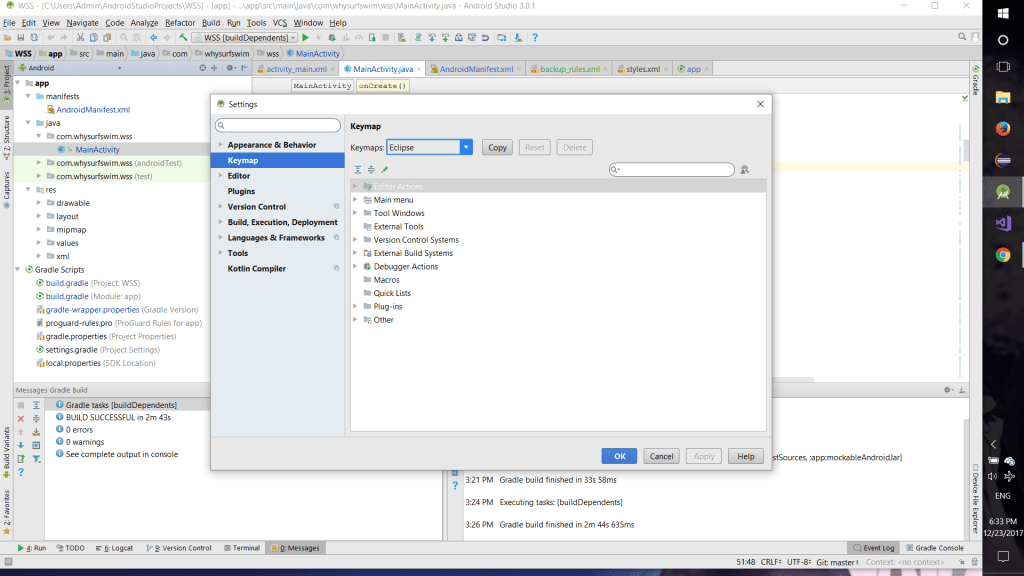Screen dimensions: 1024x576
Task: Expand the Debugger Actions tree node
Action: (x=355, y=267)
